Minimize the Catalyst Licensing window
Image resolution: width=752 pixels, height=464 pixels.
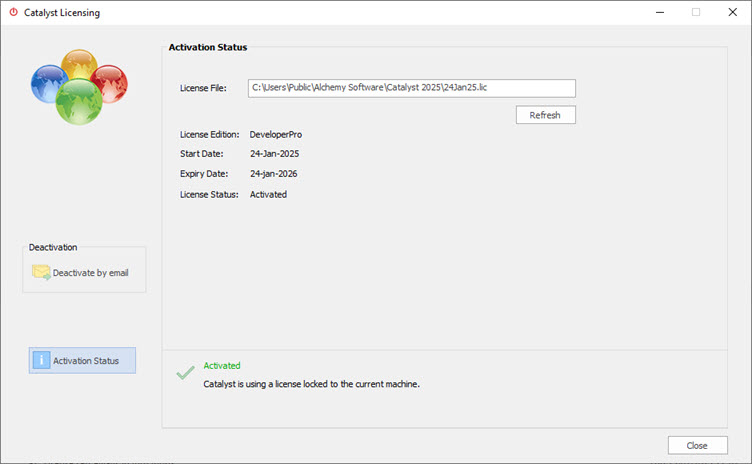(x=661, y=12)
